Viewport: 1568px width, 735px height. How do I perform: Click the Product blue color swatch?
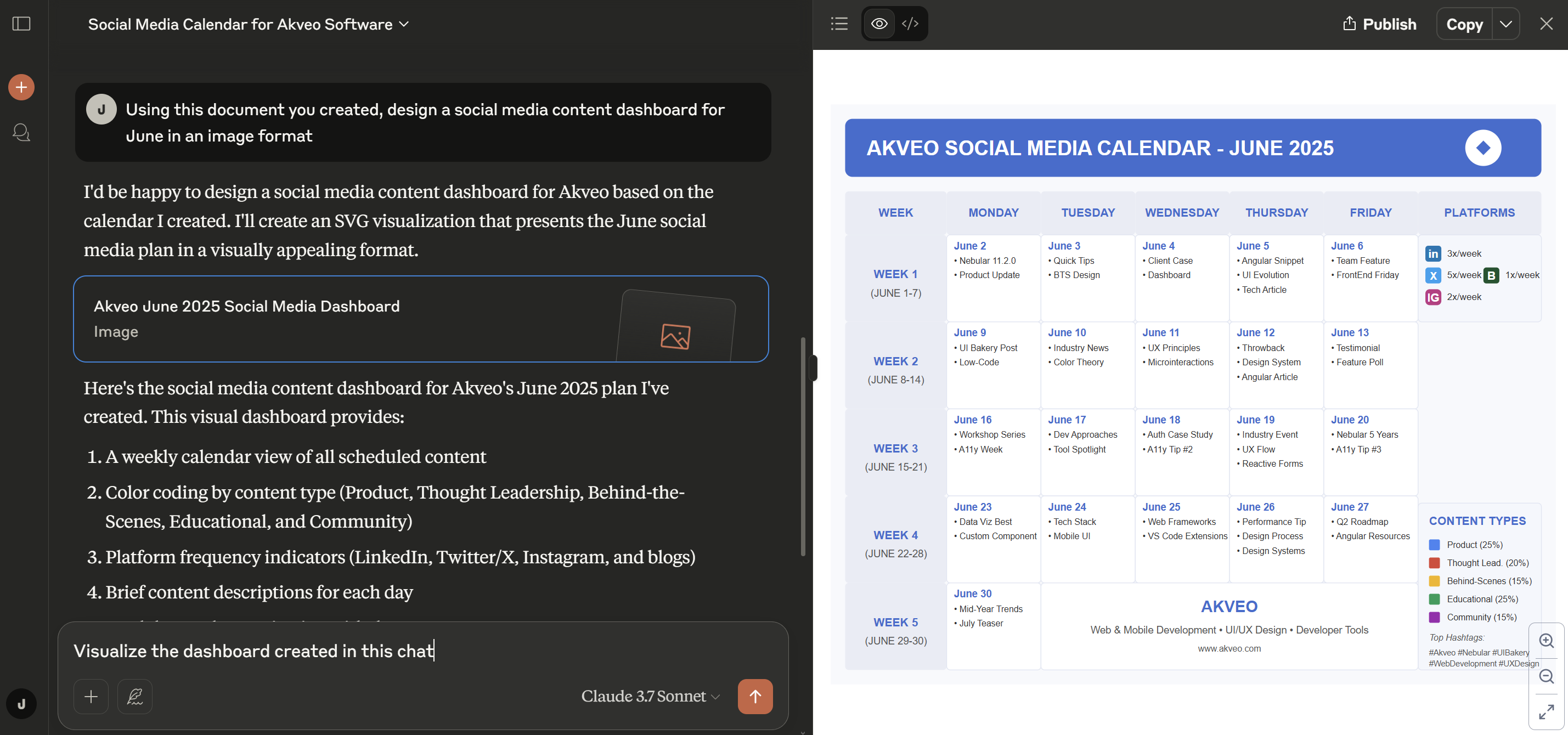(1434, 545)
